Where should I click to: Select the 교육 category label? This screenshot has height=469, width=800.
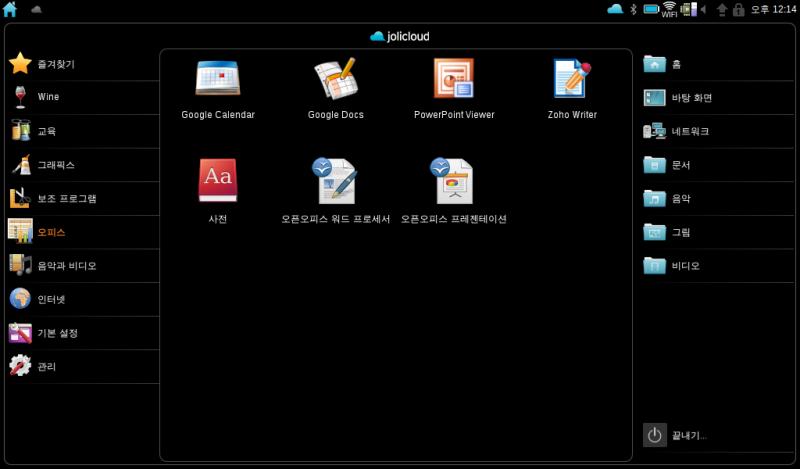click(x=46, y=131)
